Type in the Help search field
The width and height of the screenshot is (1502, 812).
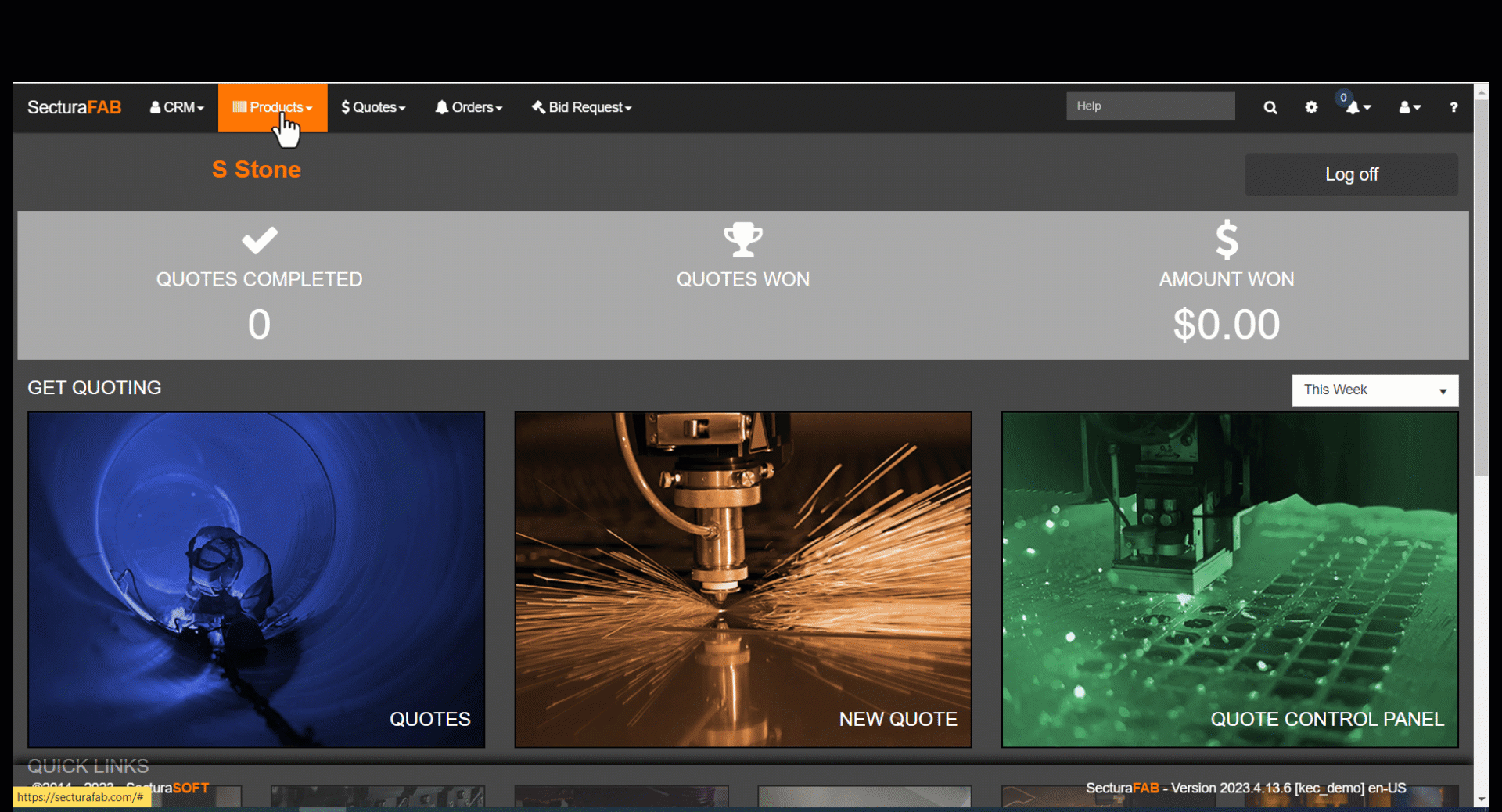coord(1150,106)
